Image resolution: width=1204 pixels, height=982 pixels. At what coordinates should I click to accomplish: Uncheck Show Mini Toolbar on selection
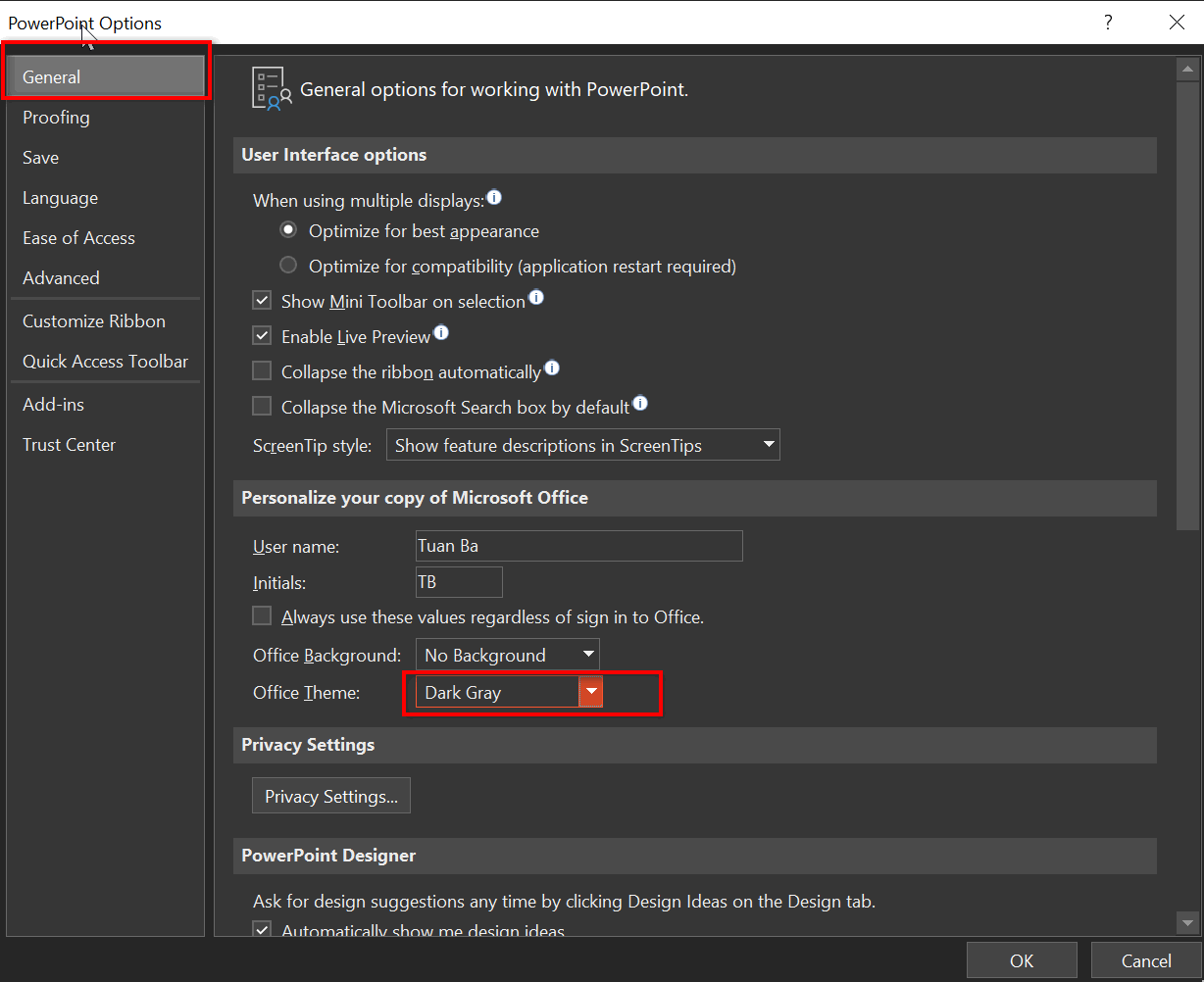point(262,302)
